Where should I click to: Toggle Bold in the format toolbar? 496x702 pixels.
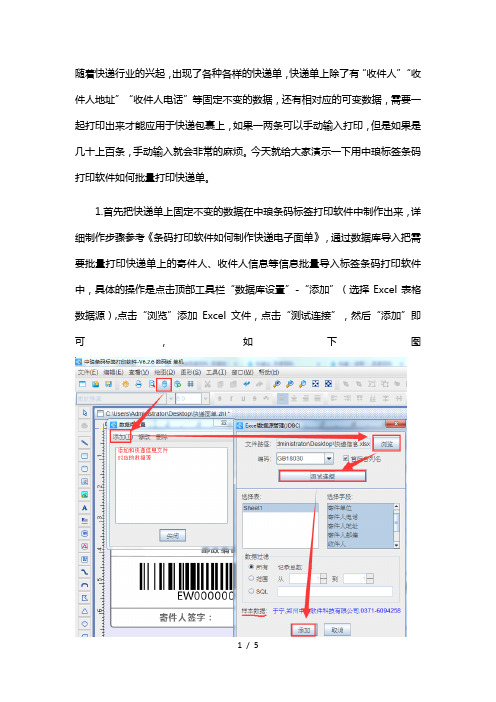pyautogui.click(x=219, y=398)
